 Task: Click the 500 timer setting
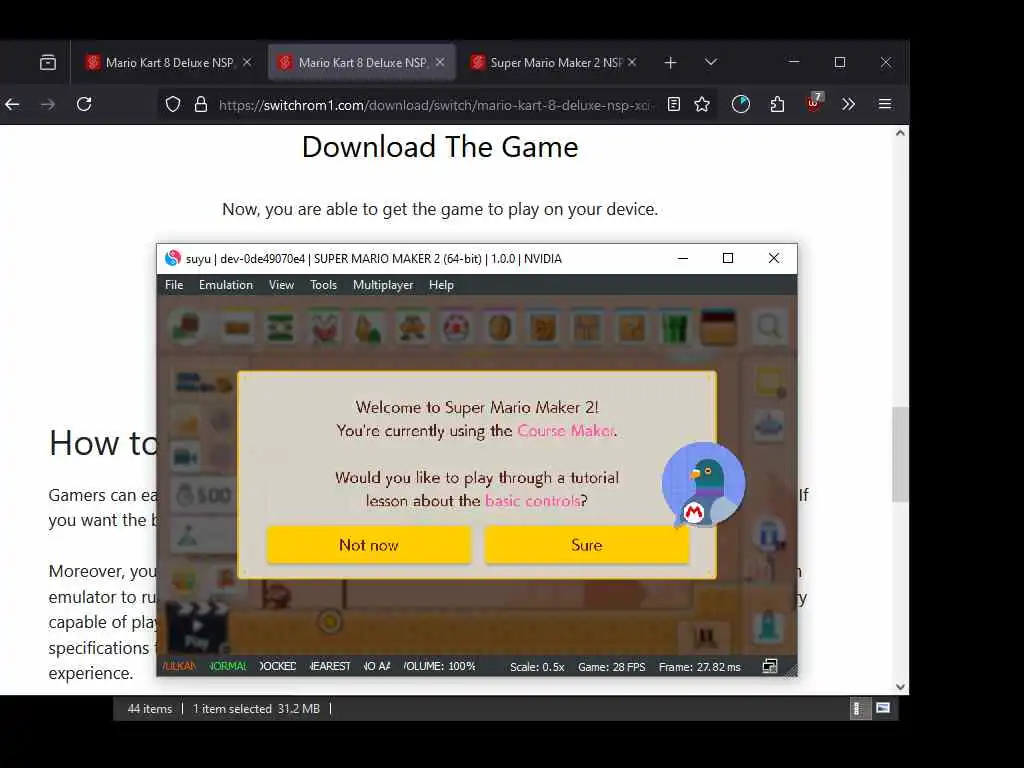204,496
